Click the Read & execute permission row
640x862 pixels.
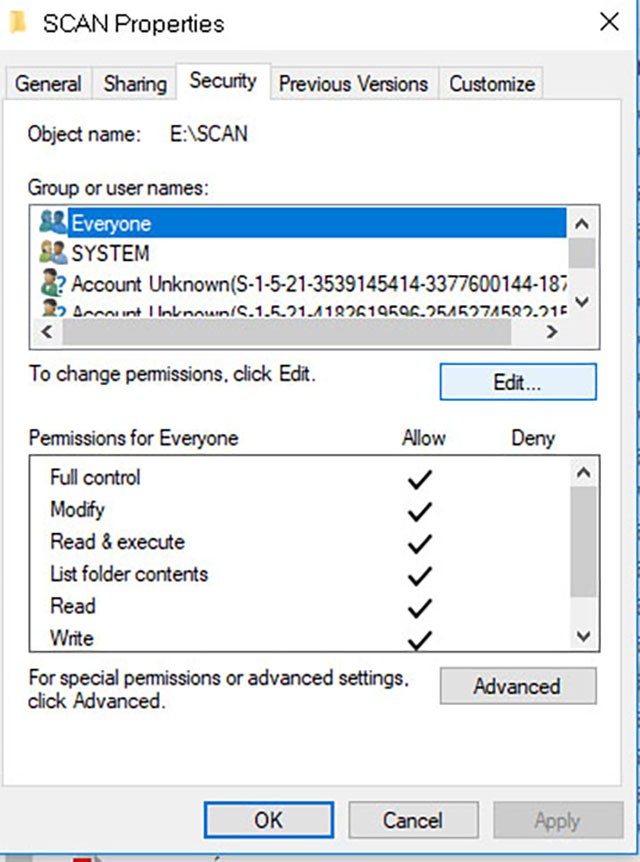coord(300,542)
